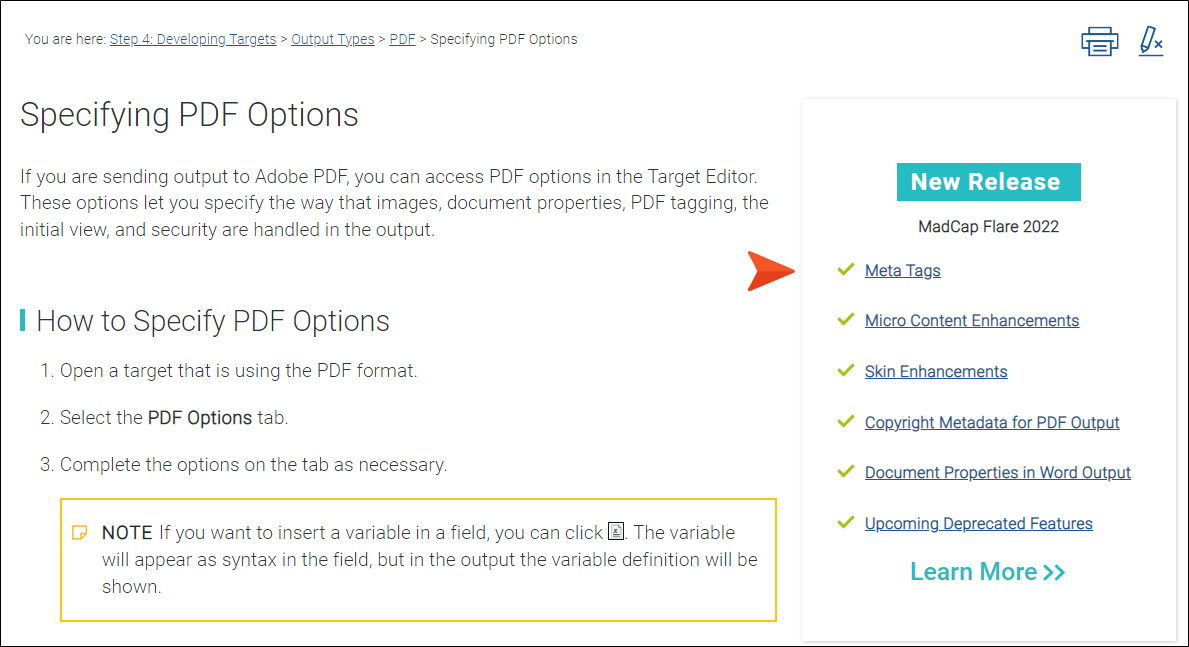Click the orange arrow pointing to the sidebar
The image size is (1189, 647).
770,271
